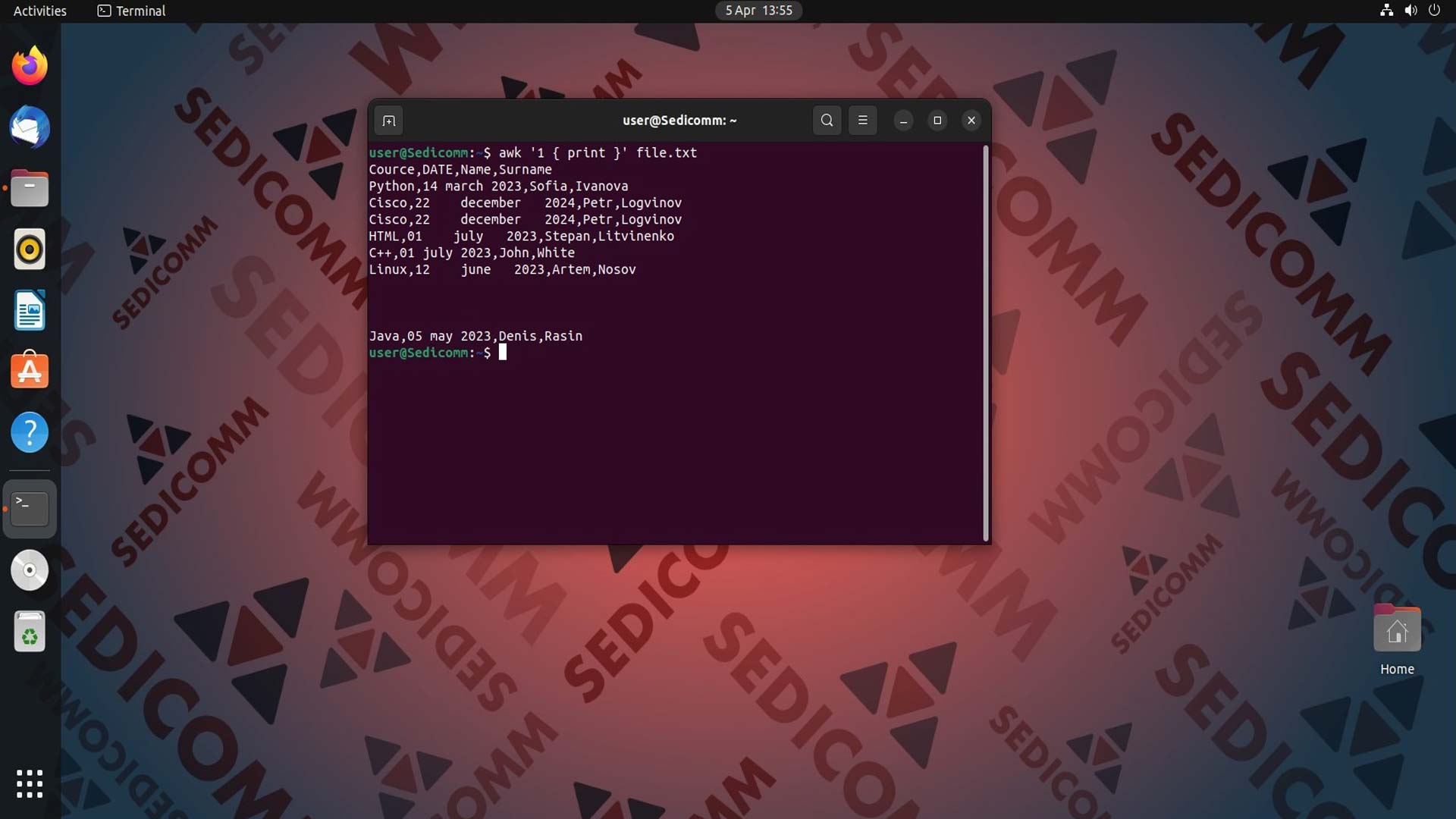The height and width of the screenshot is (819, 1456).
Task: Open the terminal hamburger menu
Action: tap(862, 121)
